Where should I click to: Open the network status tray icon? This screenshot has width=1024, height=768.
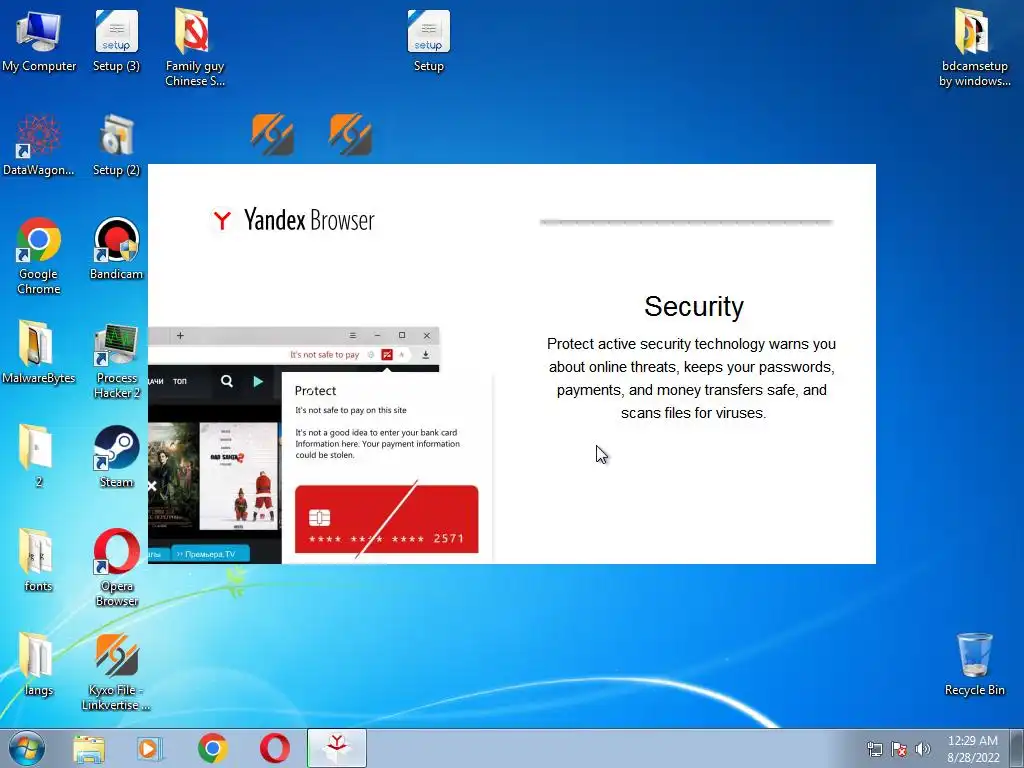(x=874, y=749)
